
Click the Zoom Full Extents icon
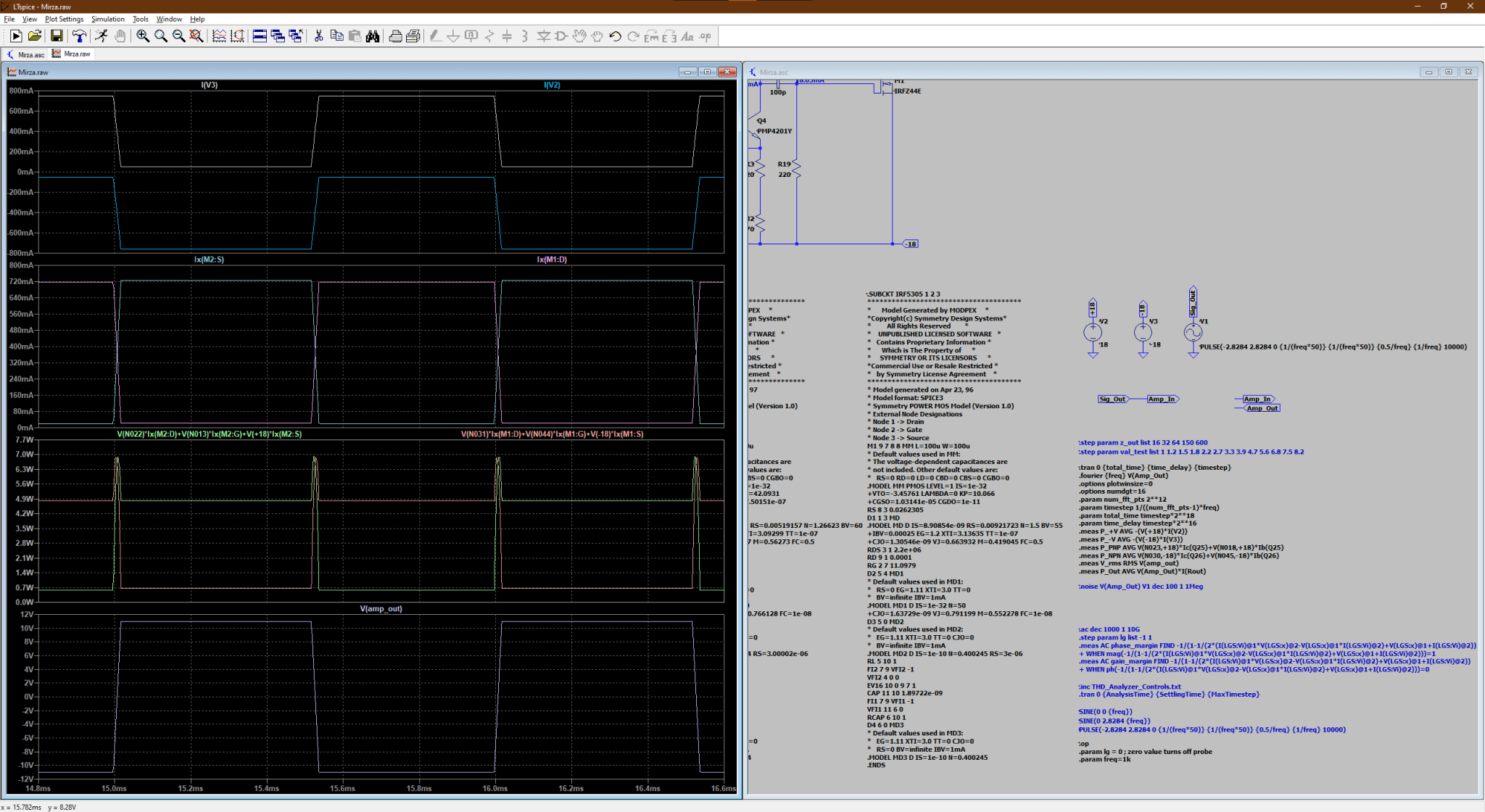197,36
